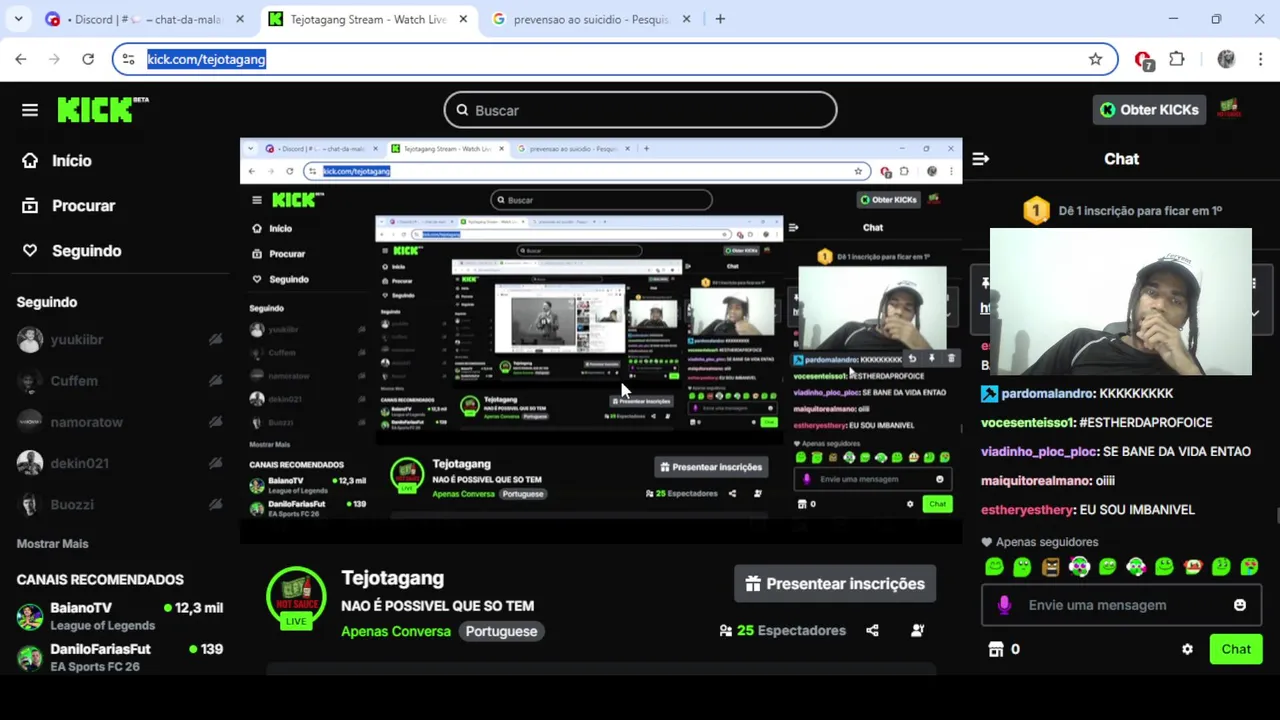This screenshot has height=720, width=1280.
Task: Expand the pinned message chevron in chat
Action: 1255,312
